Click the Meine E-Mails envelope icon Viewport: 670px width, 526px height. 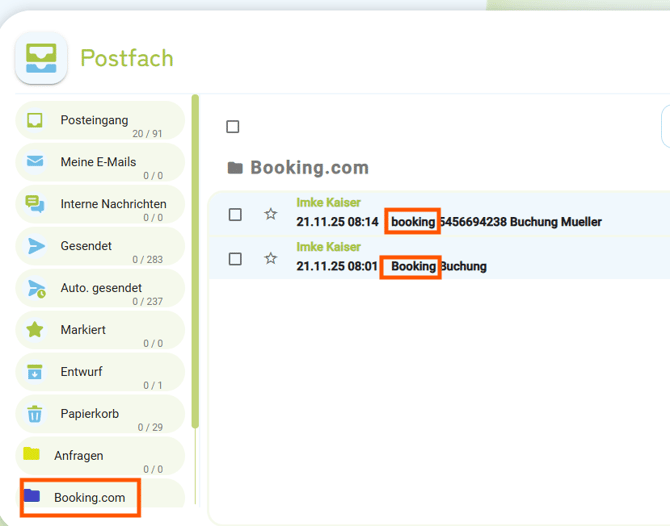35,161
